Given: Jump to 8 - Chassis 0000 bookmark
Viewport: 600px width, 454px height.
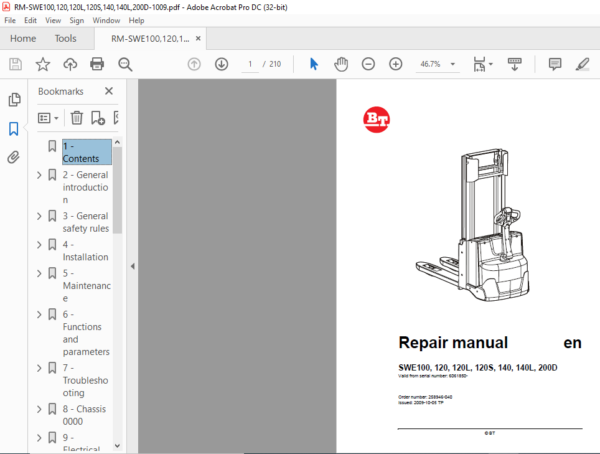Looking at the screenshot, I should pos(84,415).
